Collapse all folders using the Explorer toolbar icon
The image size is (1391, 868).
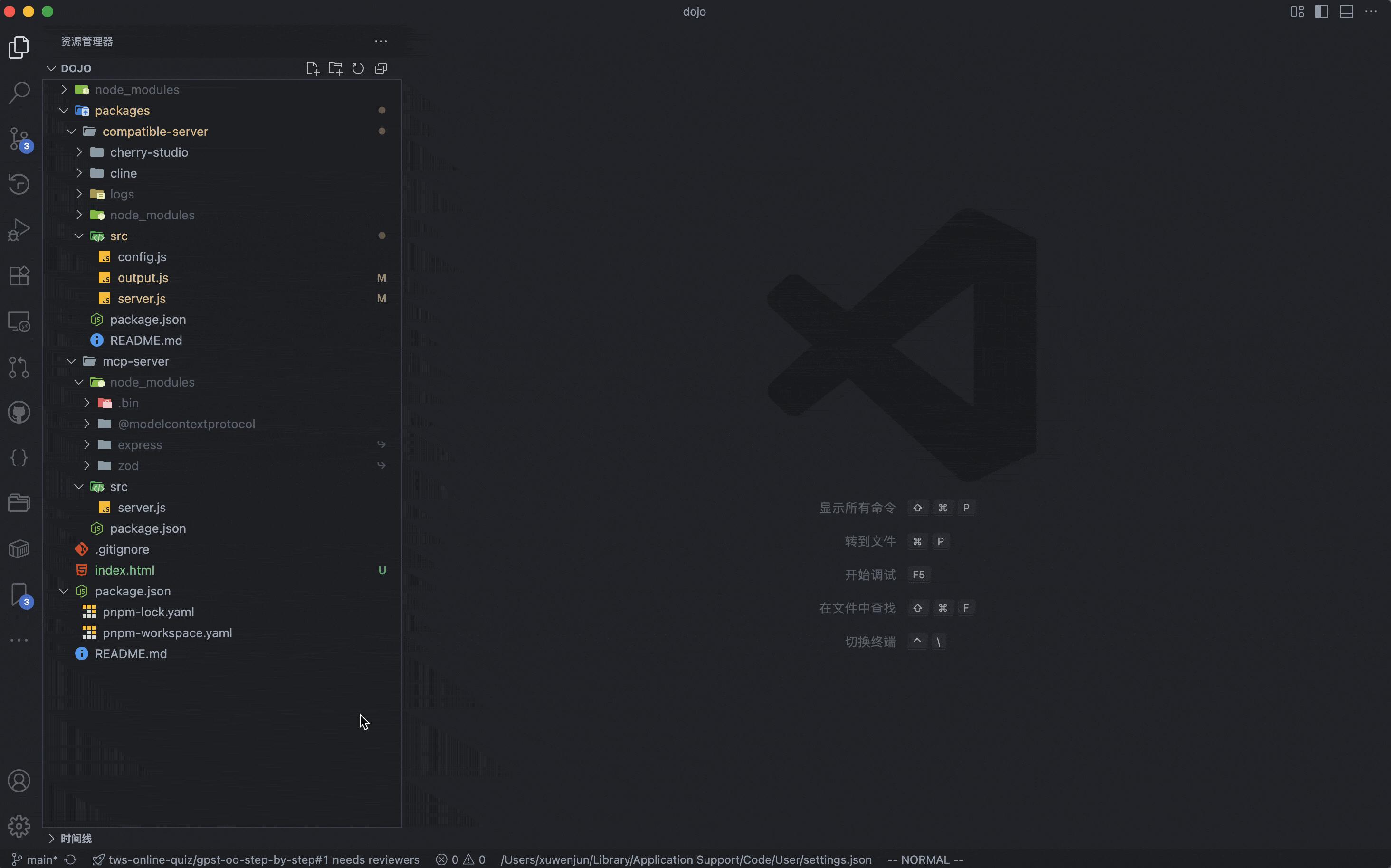pos(381,68)
